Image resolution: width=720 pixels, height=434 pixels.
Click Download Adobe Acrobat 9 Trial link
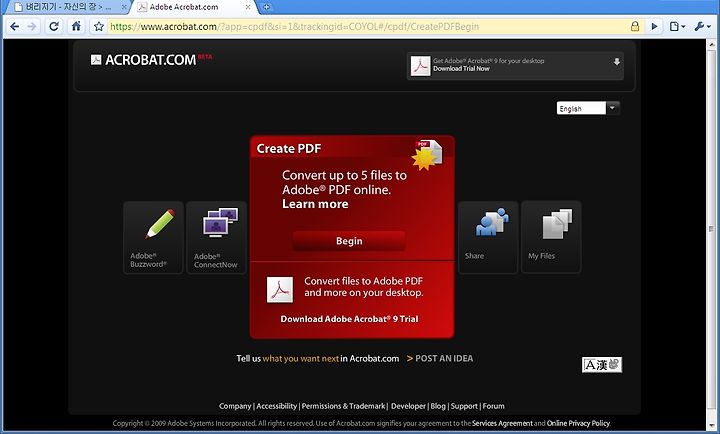(349, 319)
